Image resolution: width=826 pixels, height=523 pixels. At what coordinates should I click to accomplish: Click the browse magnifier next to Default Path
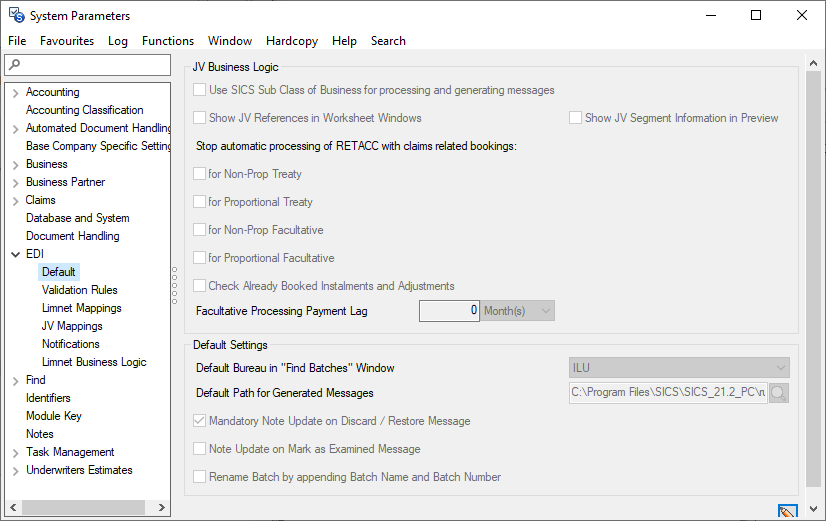[778, 393]
